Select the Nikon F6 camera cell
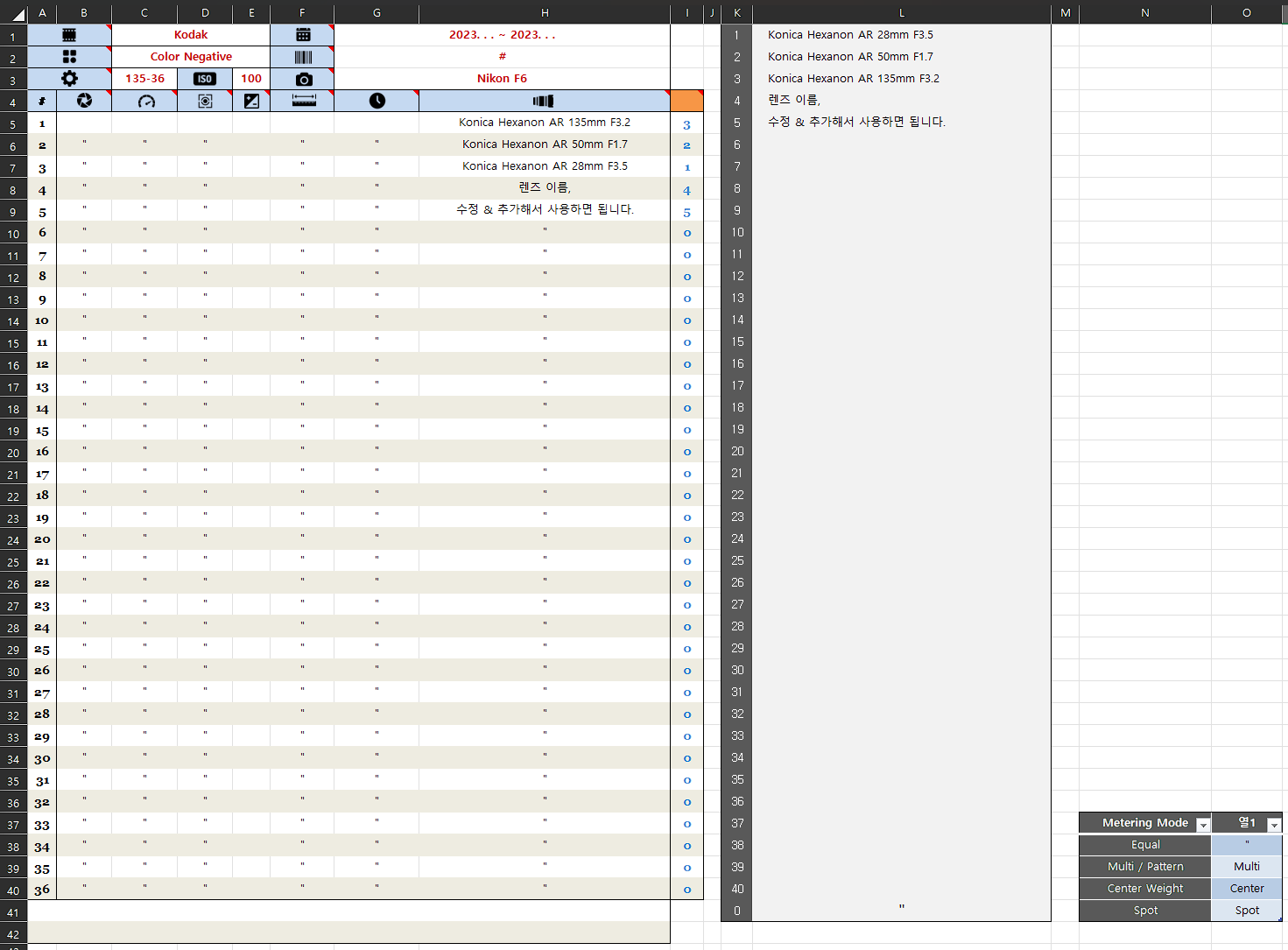1288x950 pixels. coord(502,79)
